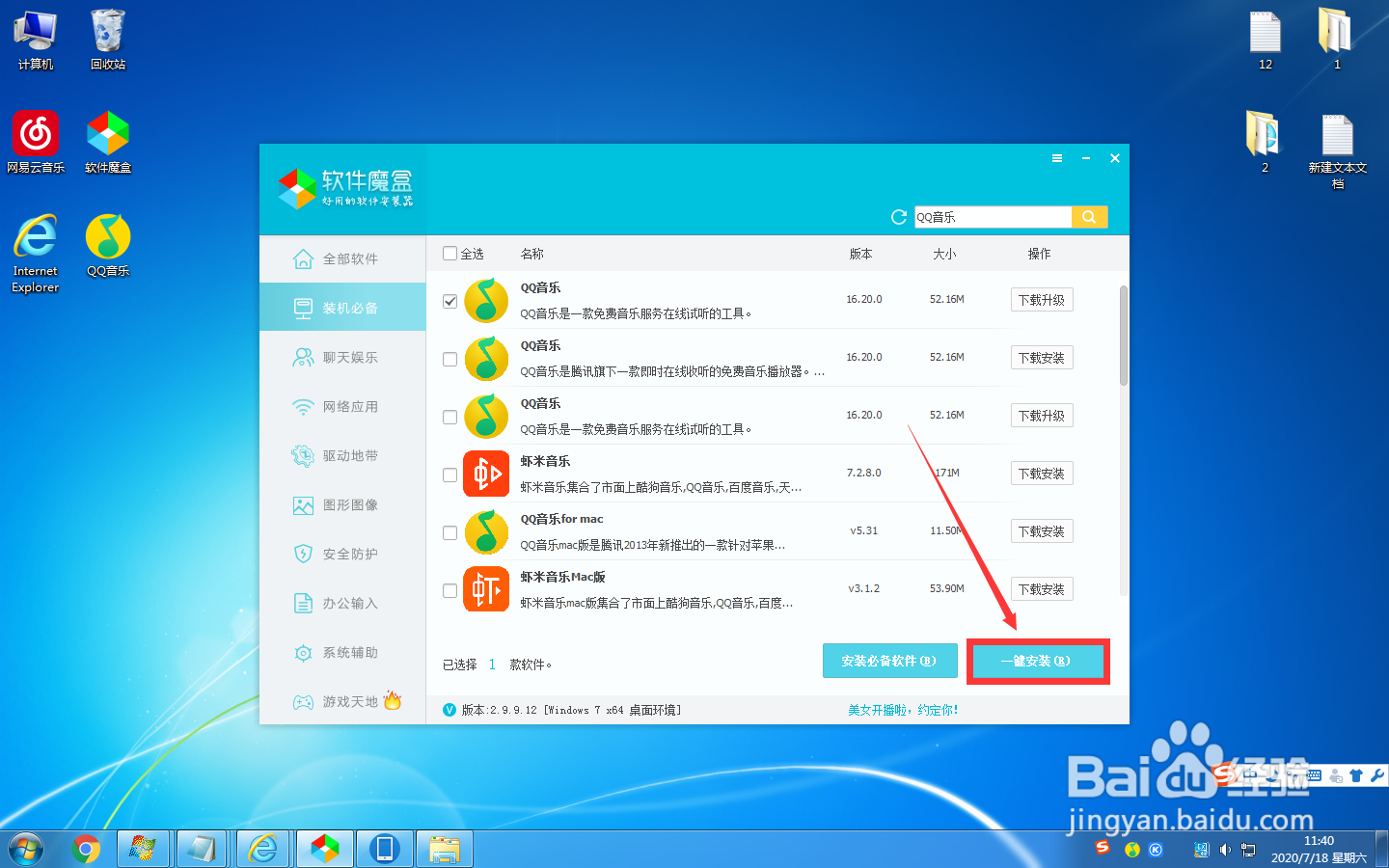Screen dimensions: 1389x868
Task: Click 下载升级 for first QQ音乐 row
Action: pyautogui.click(x=1042, y=300)
